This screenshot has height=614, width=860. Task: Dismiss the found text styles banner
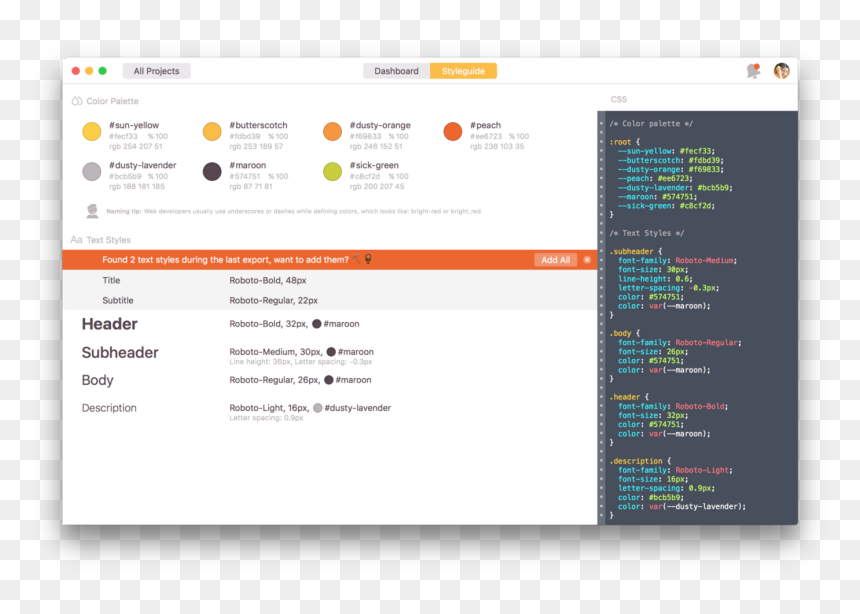pyautogui.click(x=587, y=260)
